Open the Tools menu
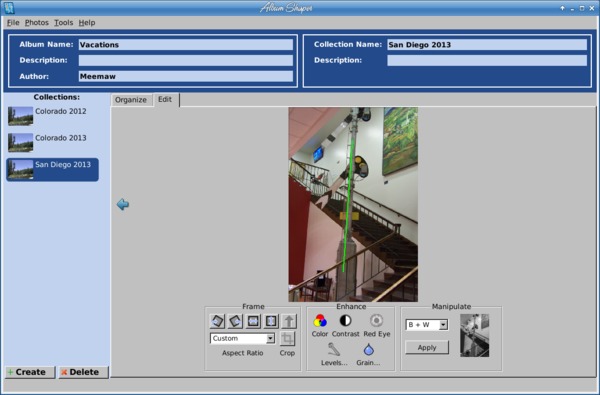This screenshot has width=600, height=395. click(x=64, y=23)
